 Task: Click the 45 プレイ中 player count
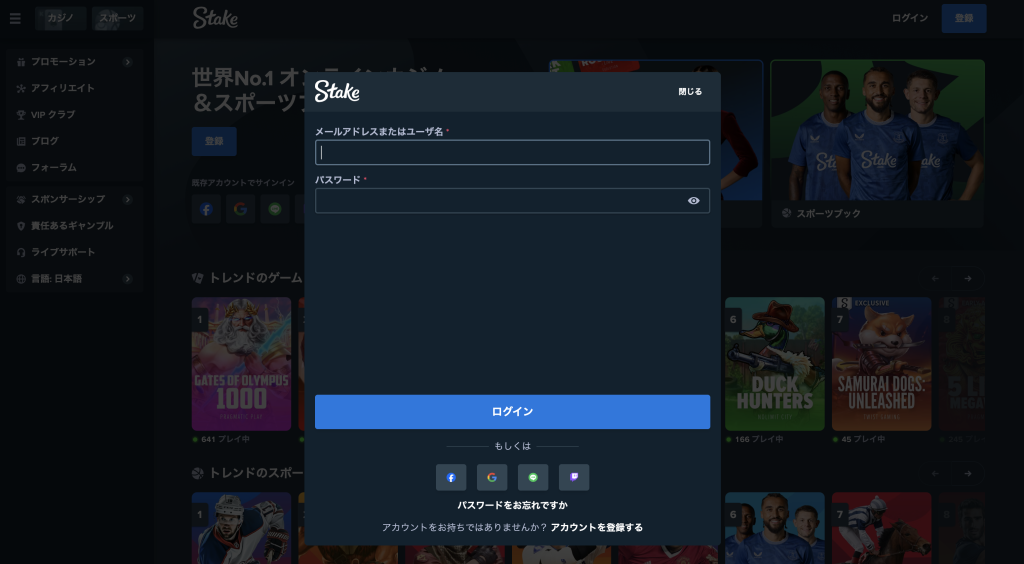863,439
